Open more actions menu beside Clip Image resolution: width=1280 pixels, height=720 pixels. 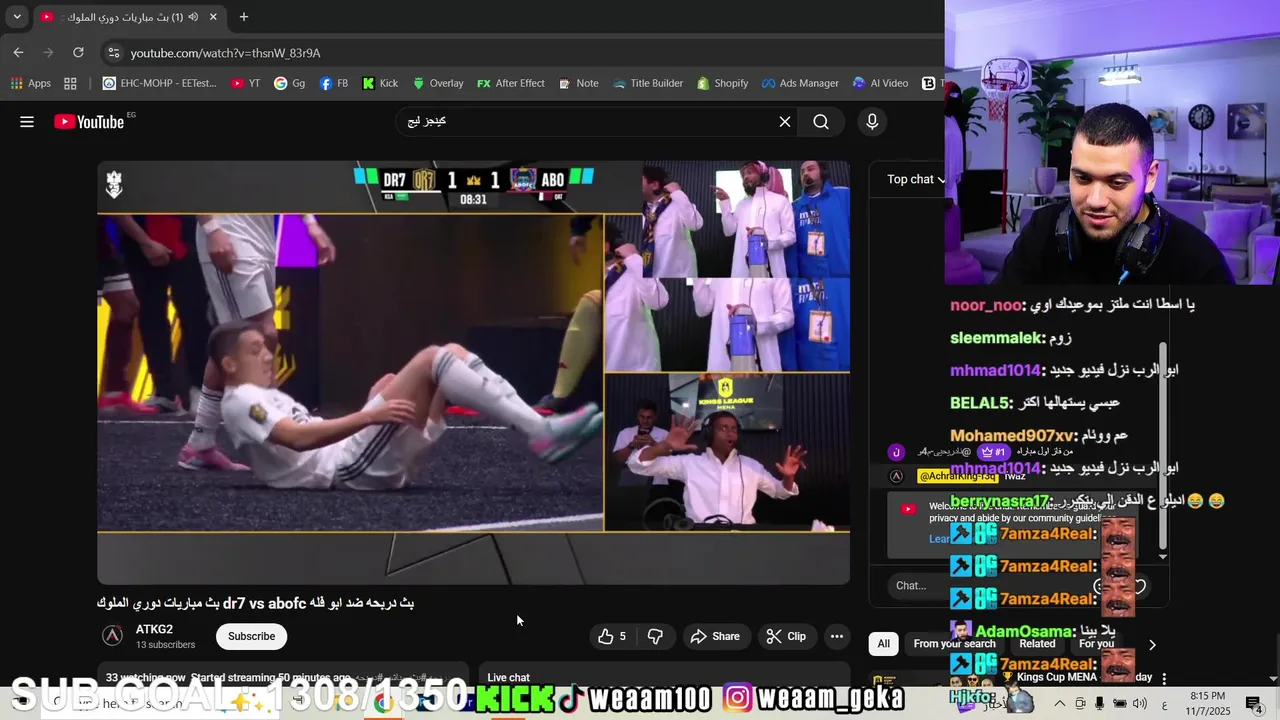[837, 636]
